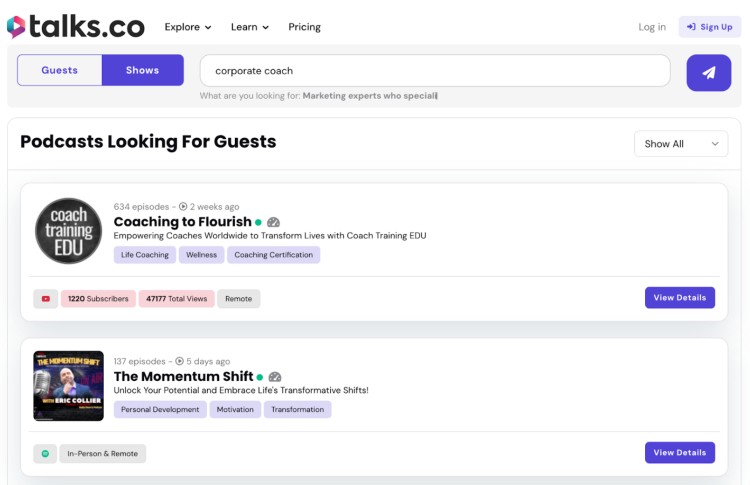Click the 137 episodes text
Image resolution: width=750 pixels, height=485 pixels.
[139, 361]
